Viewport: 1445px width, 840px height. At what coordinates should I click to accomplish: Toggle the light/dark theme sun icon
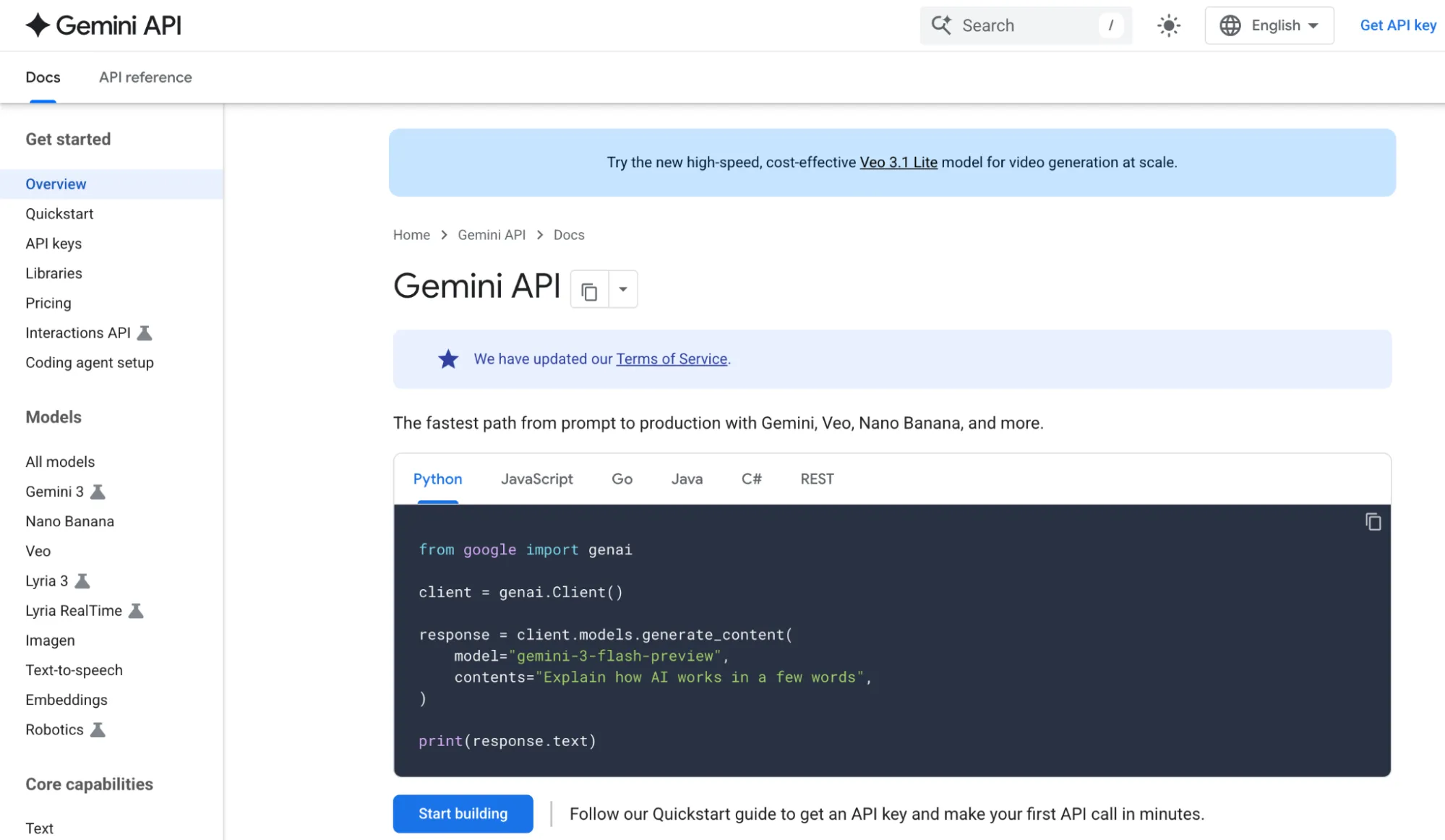pyautogui.click(x=1168, y=25)
